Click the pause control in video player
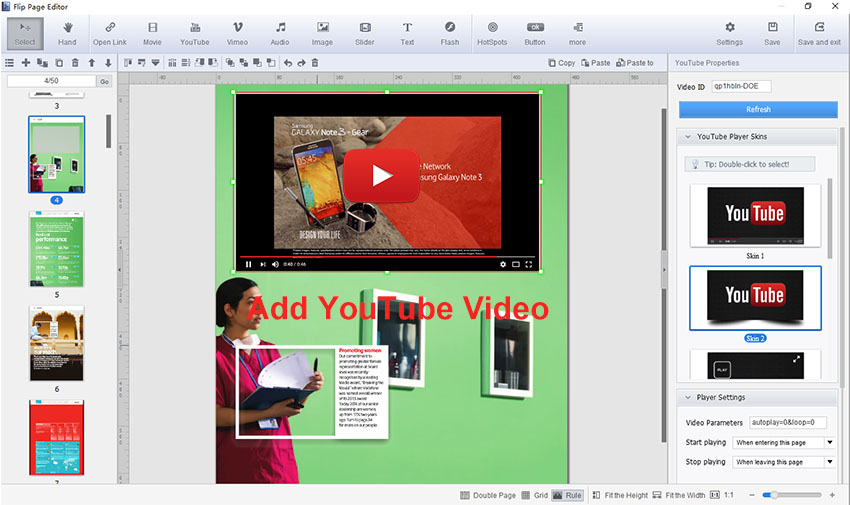 [x=248, y=264]
